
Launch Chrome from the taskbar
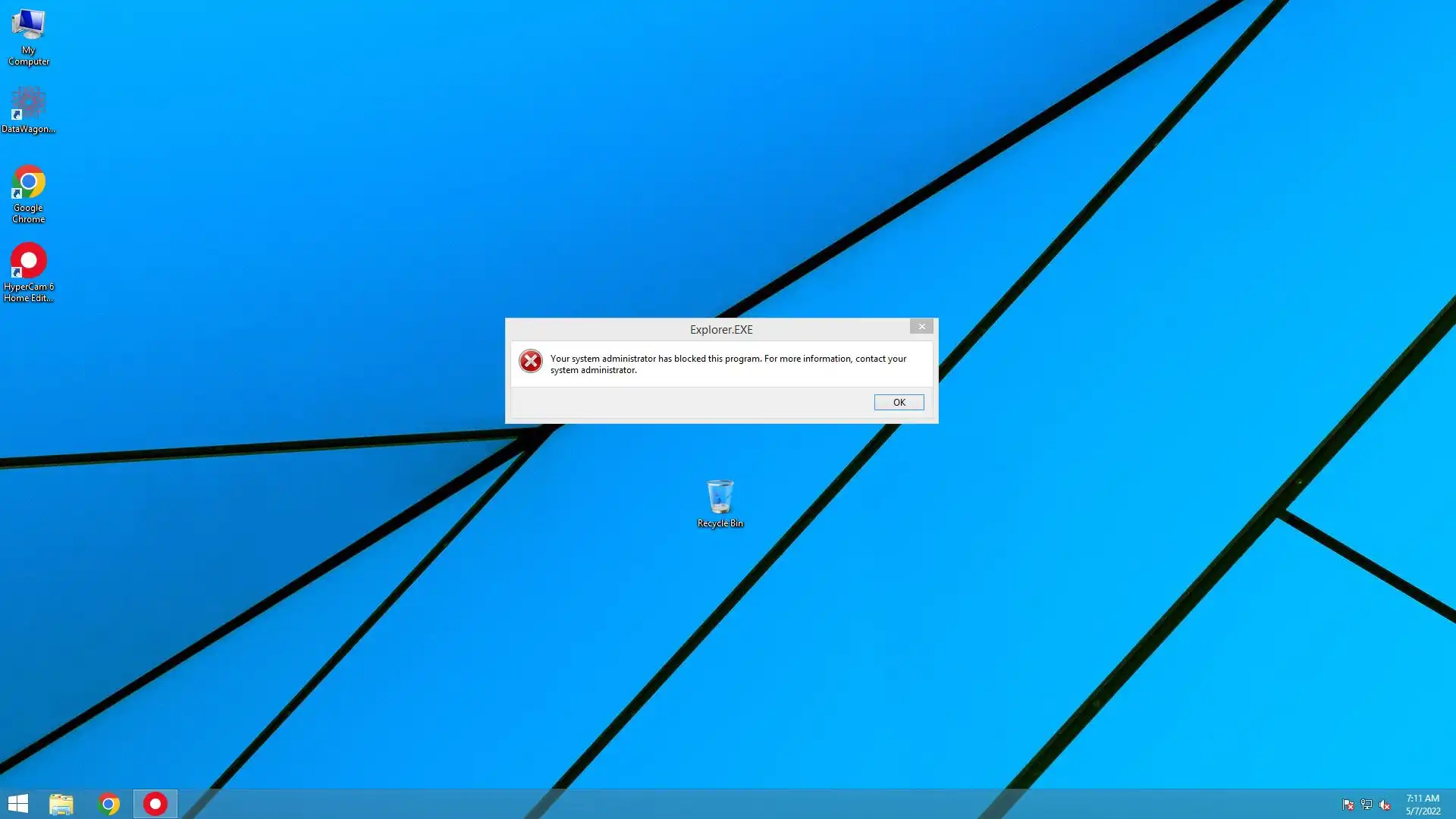108,804
